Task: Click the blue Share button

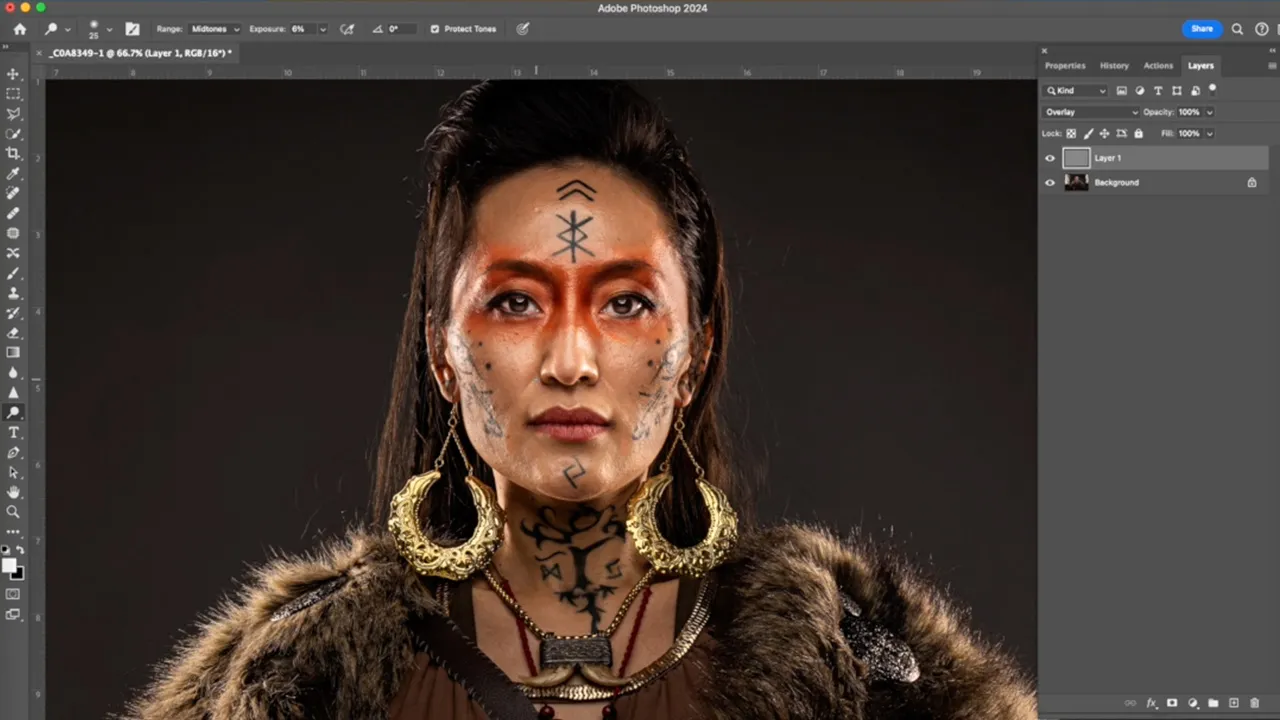Action: [1201, 29]
